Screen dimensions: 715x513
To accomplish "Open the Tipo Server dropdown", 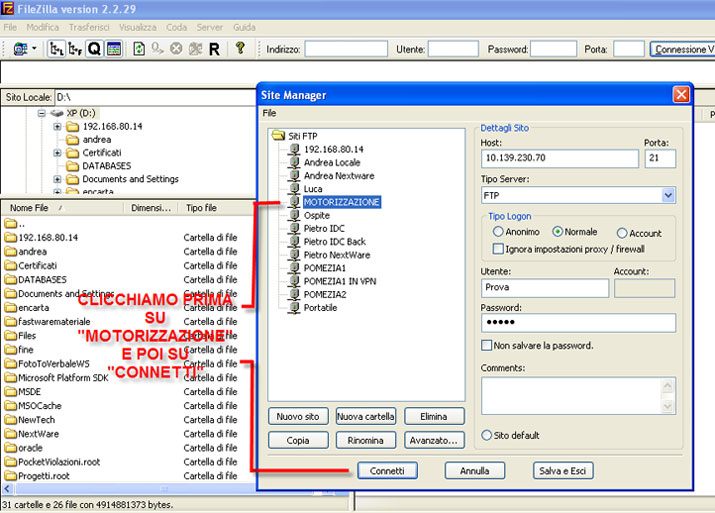I will pos(668,195).
